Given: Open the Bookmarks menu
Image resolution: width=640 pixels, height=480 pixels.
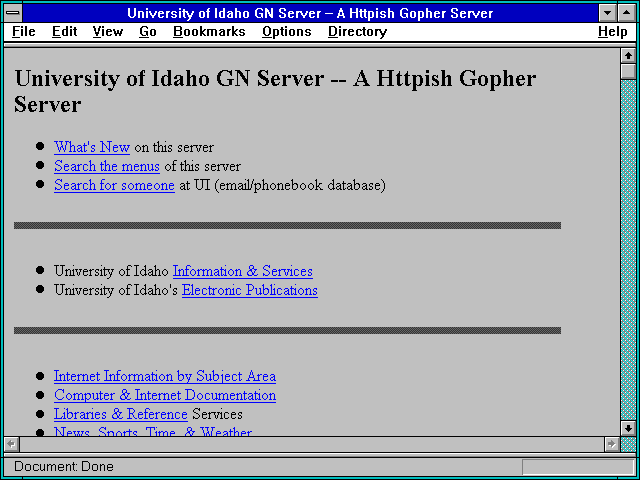Looking at the screenshot, I should tap(209, 32).
